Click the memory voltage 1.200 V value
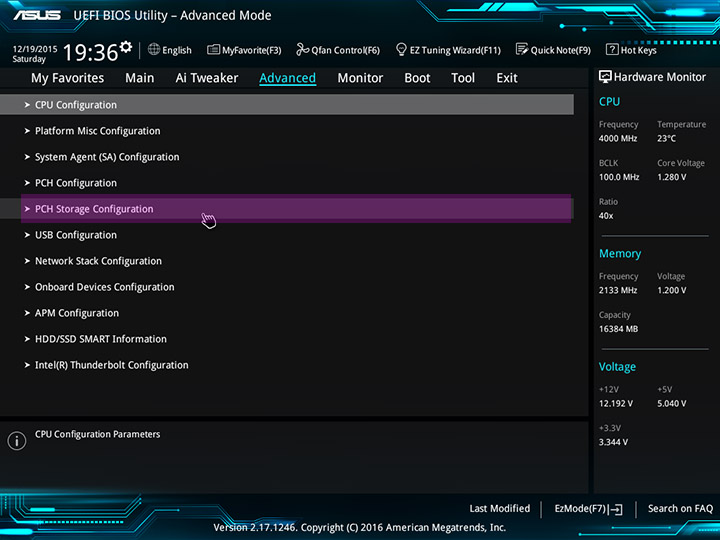 (671, 290)
